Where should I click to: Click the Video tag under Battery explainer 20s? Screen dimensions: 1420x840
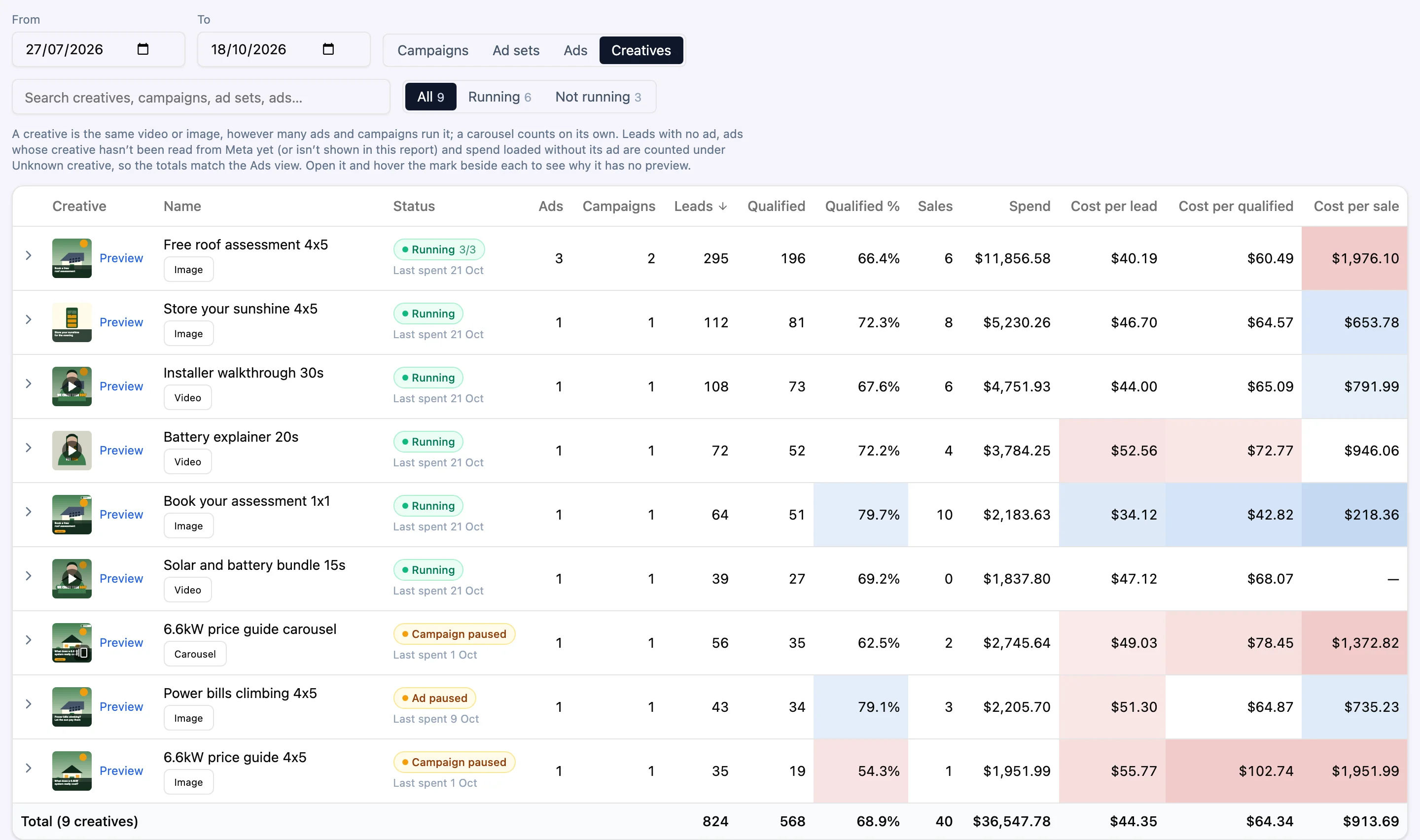pyautogui.click(x=187, y=461)
